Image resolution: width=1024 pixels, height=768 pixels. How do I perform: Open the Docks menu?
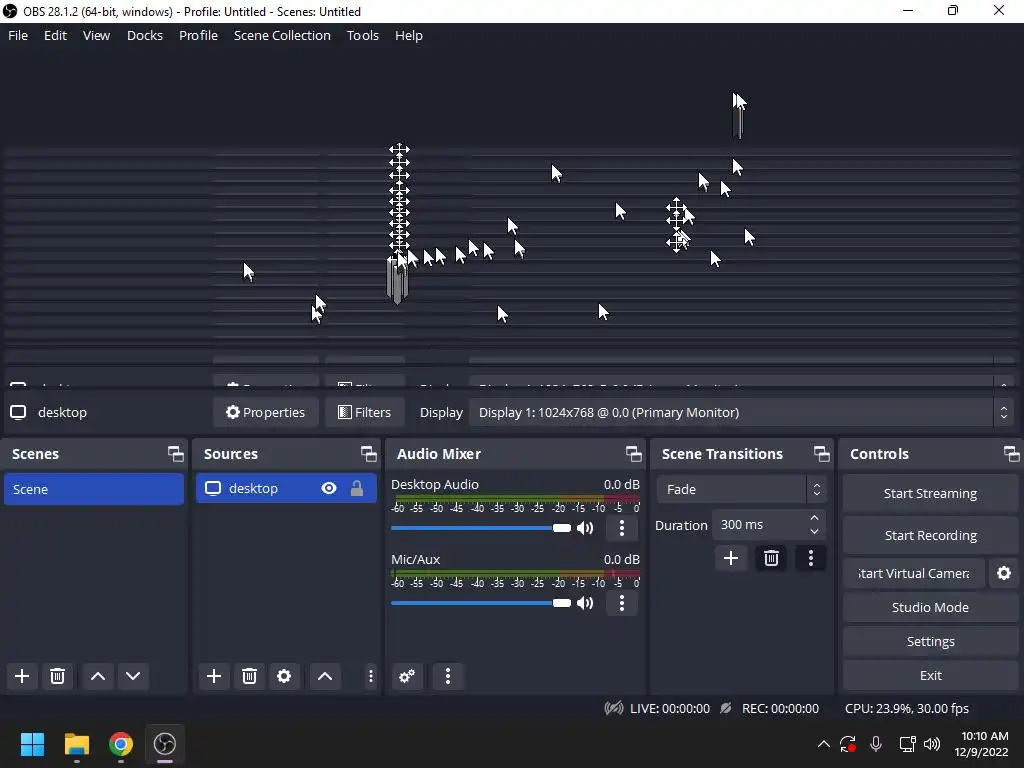[144, 35]
